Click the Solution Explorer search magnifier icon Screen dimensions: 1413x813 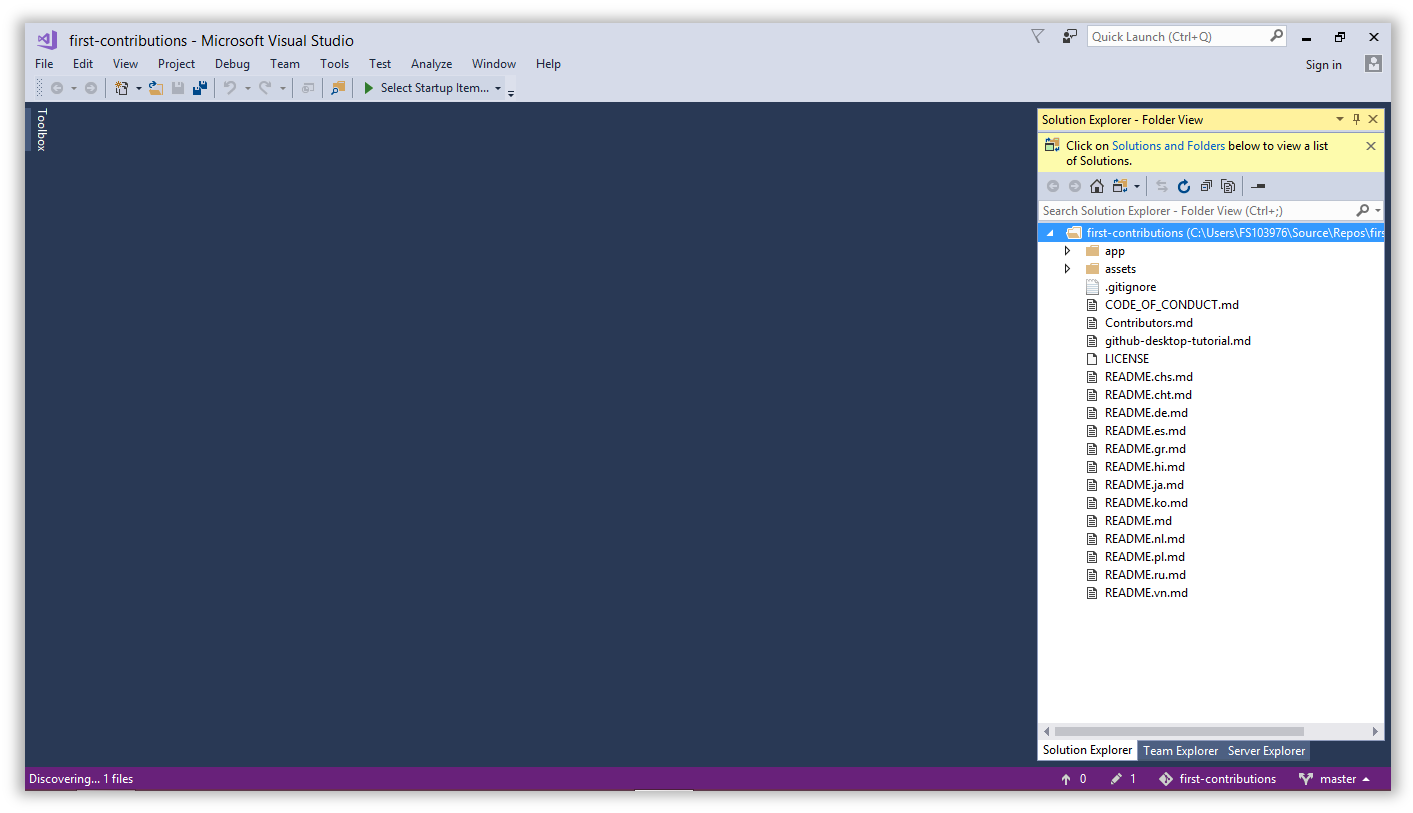[x=1362, y=211]
